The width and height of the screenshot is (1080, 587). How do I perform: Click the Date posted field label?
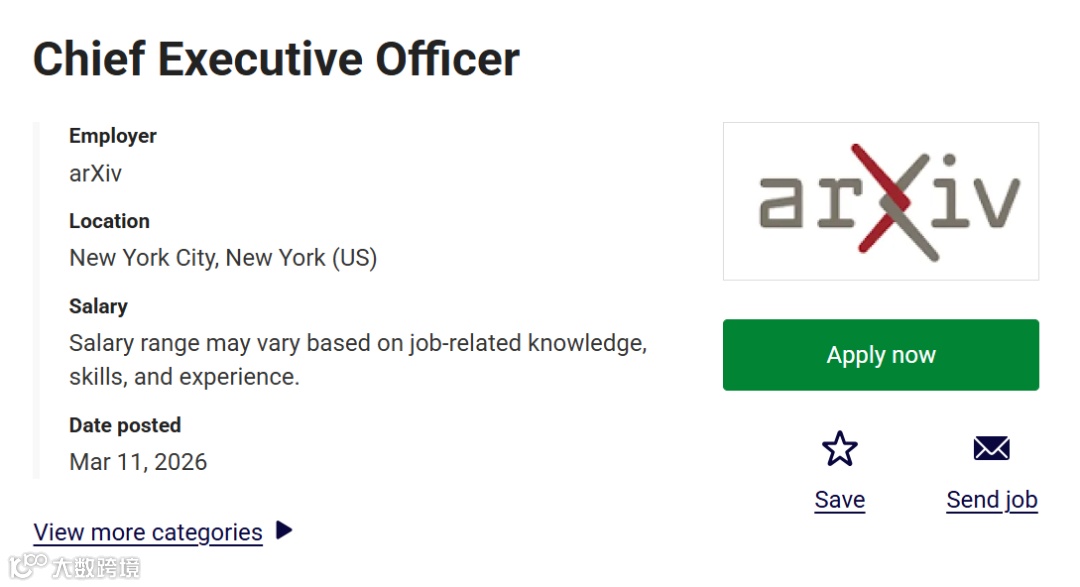(124, 425)
